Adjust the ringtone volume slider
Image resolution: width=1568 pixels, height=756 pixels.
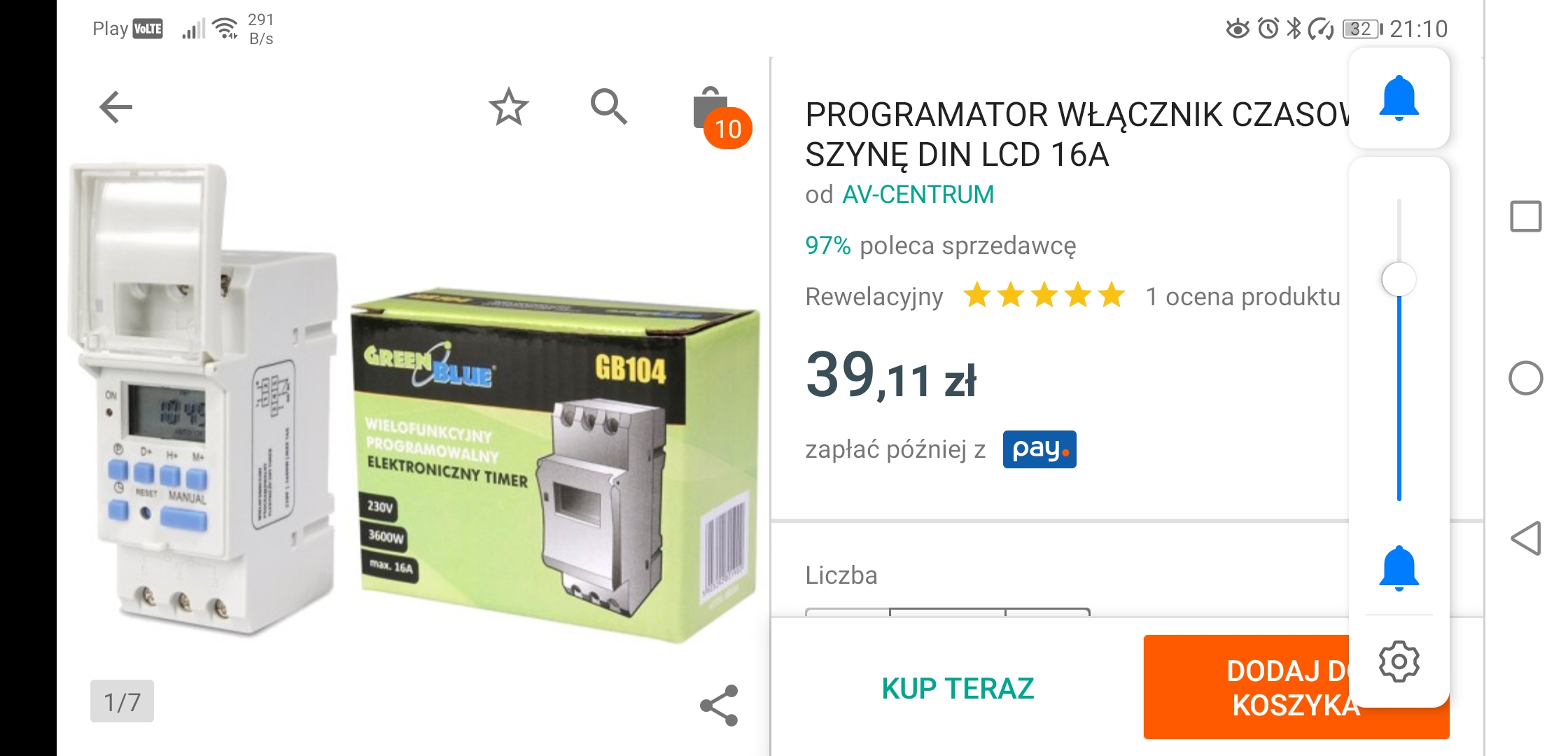pos(1399,349)
